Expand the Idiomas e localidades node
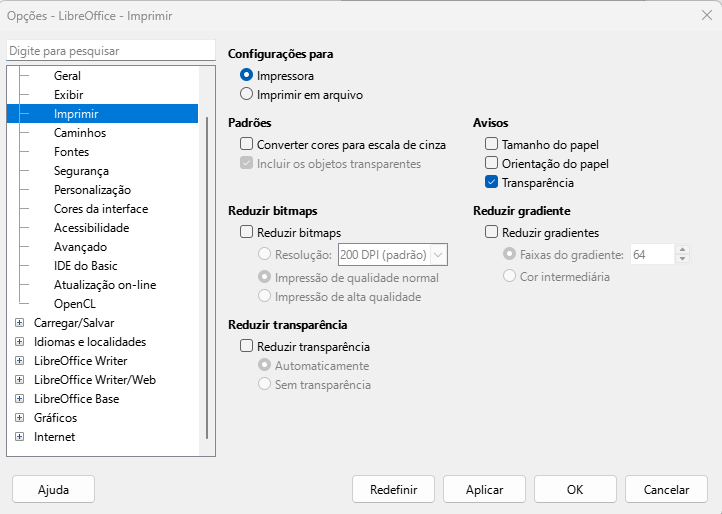722x514 pixels. 19,342
